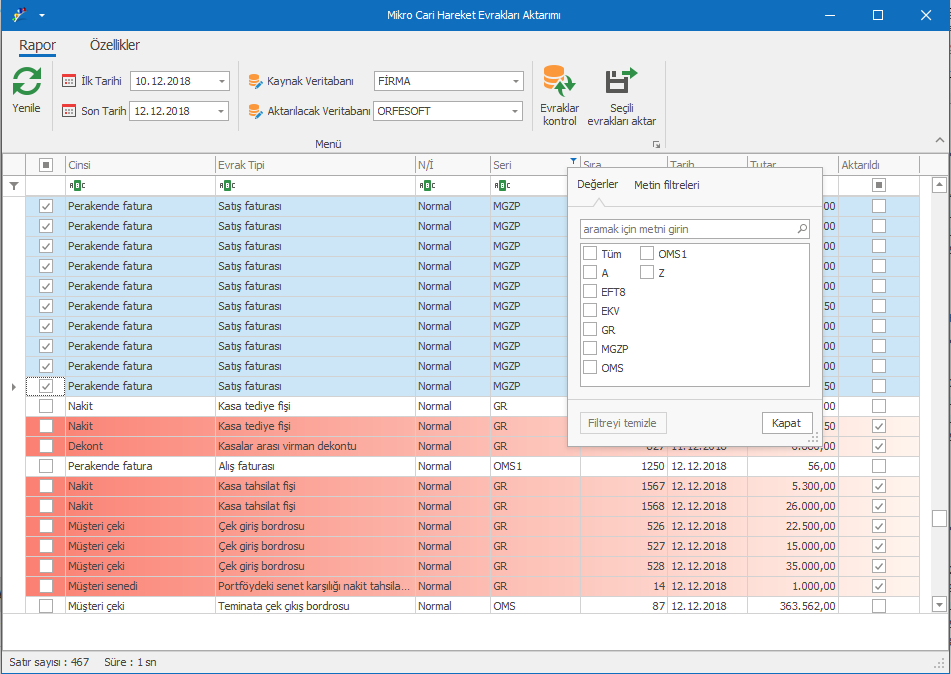Viewport: 951px width, 674px height.
Task: Select the Değerler filter tab
Action: coord(597,184)
